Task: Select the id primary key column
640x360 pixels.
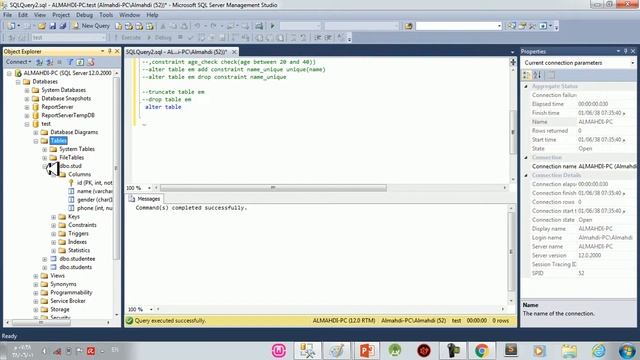Action: [94, 183]
